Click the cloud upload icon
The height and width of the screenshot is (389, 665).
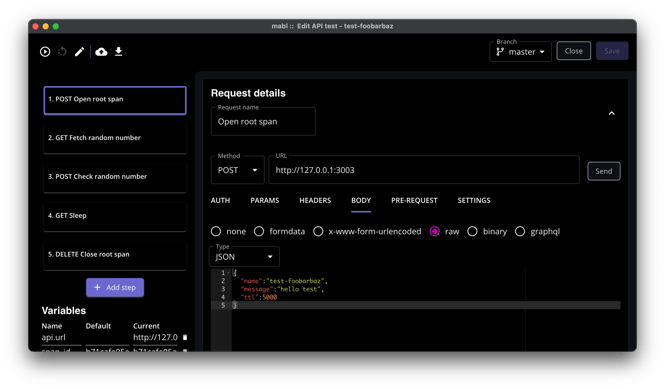coord(101,52)
